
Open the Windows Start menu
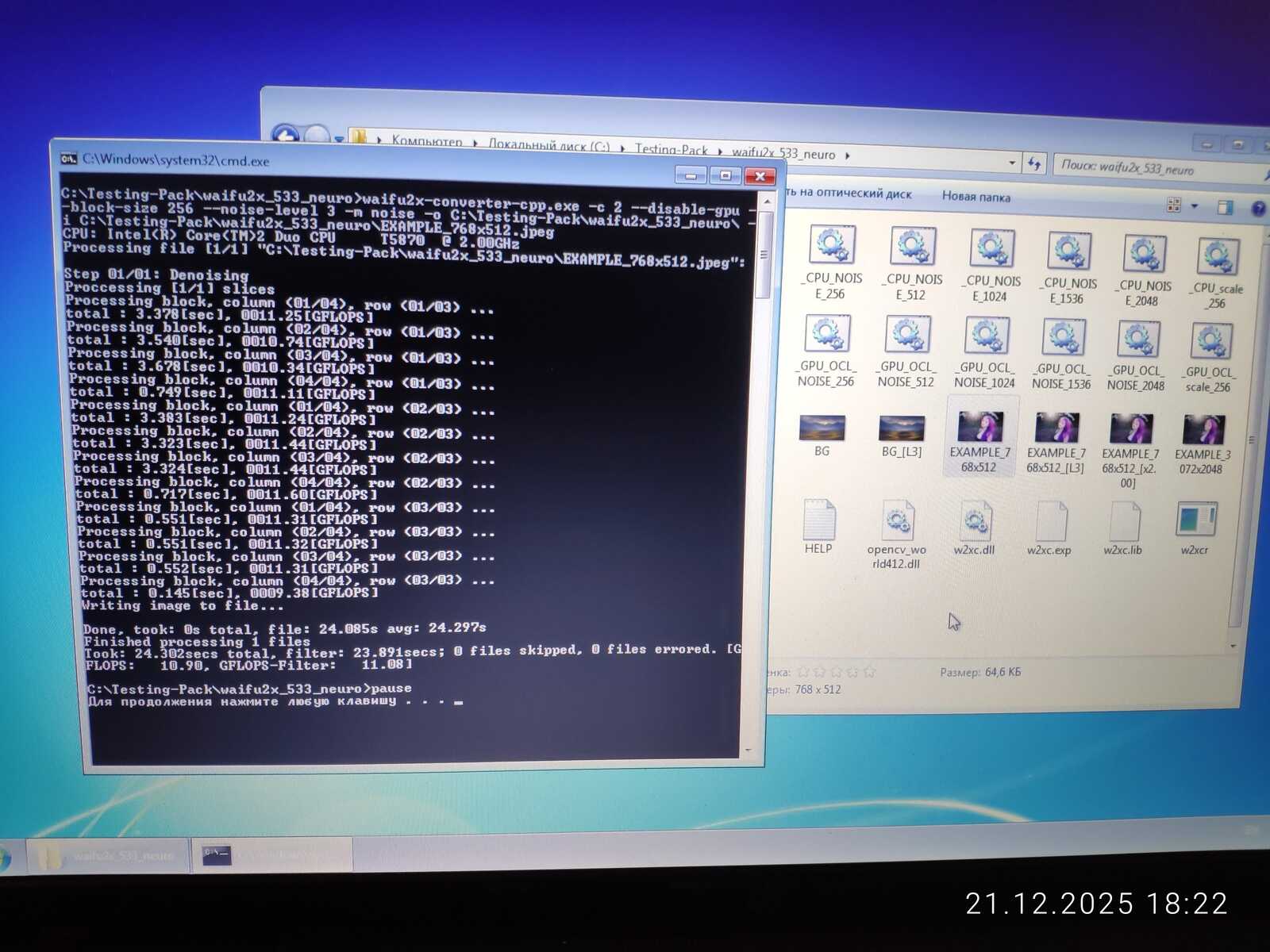click(x=3, y=859)
